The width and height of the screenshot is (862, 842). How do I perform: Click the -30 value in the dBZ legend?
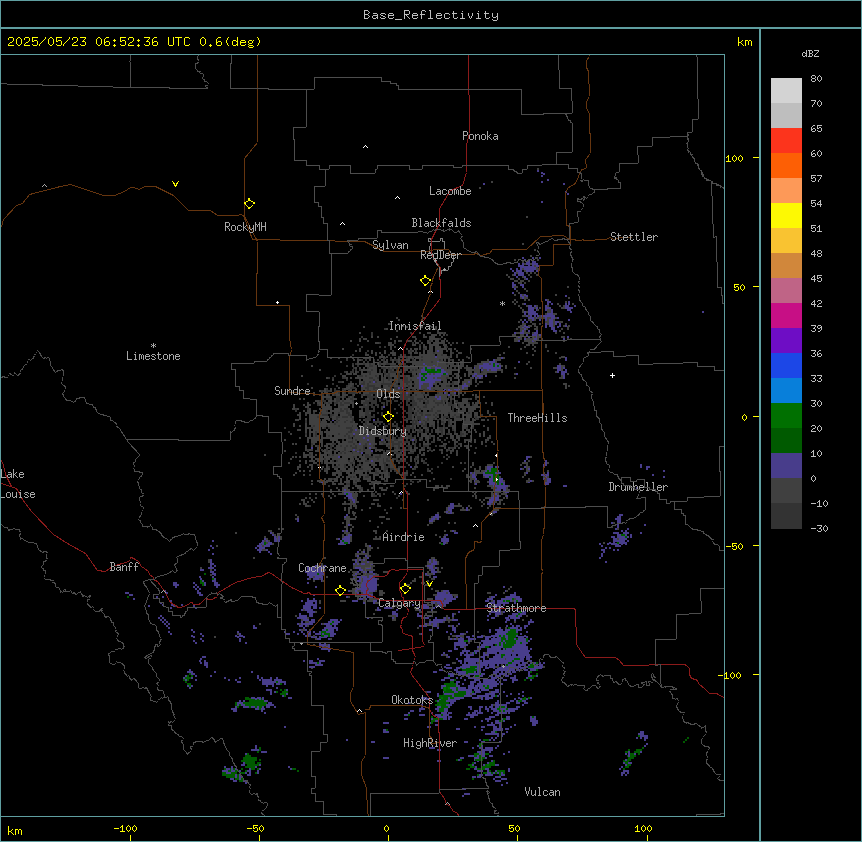[x=819, y=528]
